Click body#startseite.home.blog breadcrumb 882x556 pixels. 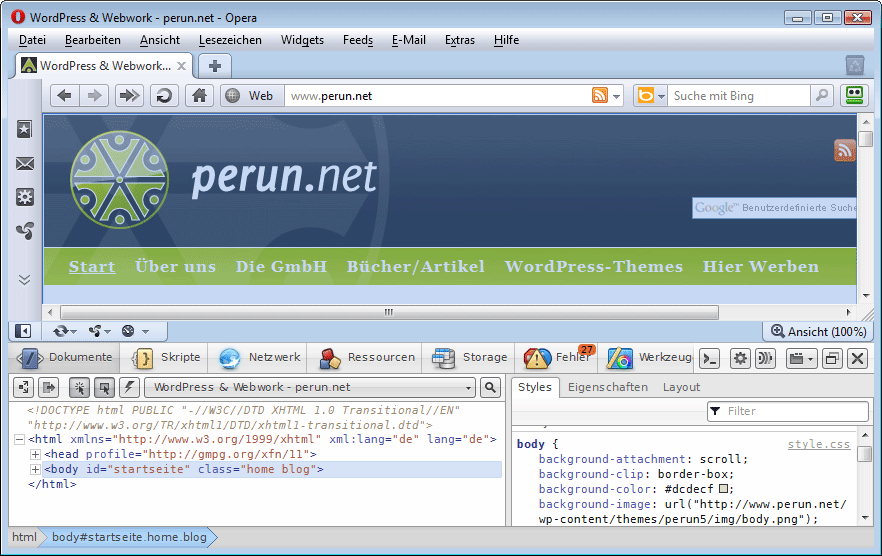(x=129, y=537)
